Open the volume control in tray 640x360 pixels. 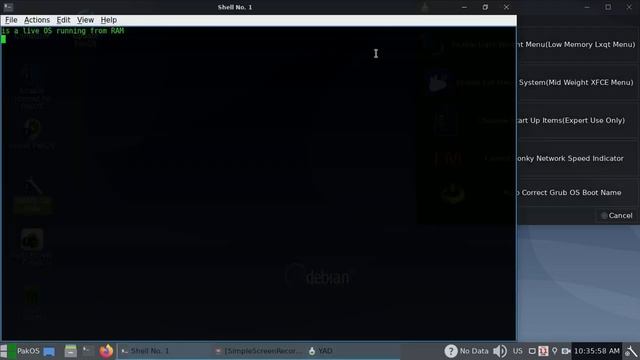tap(500, 351)
